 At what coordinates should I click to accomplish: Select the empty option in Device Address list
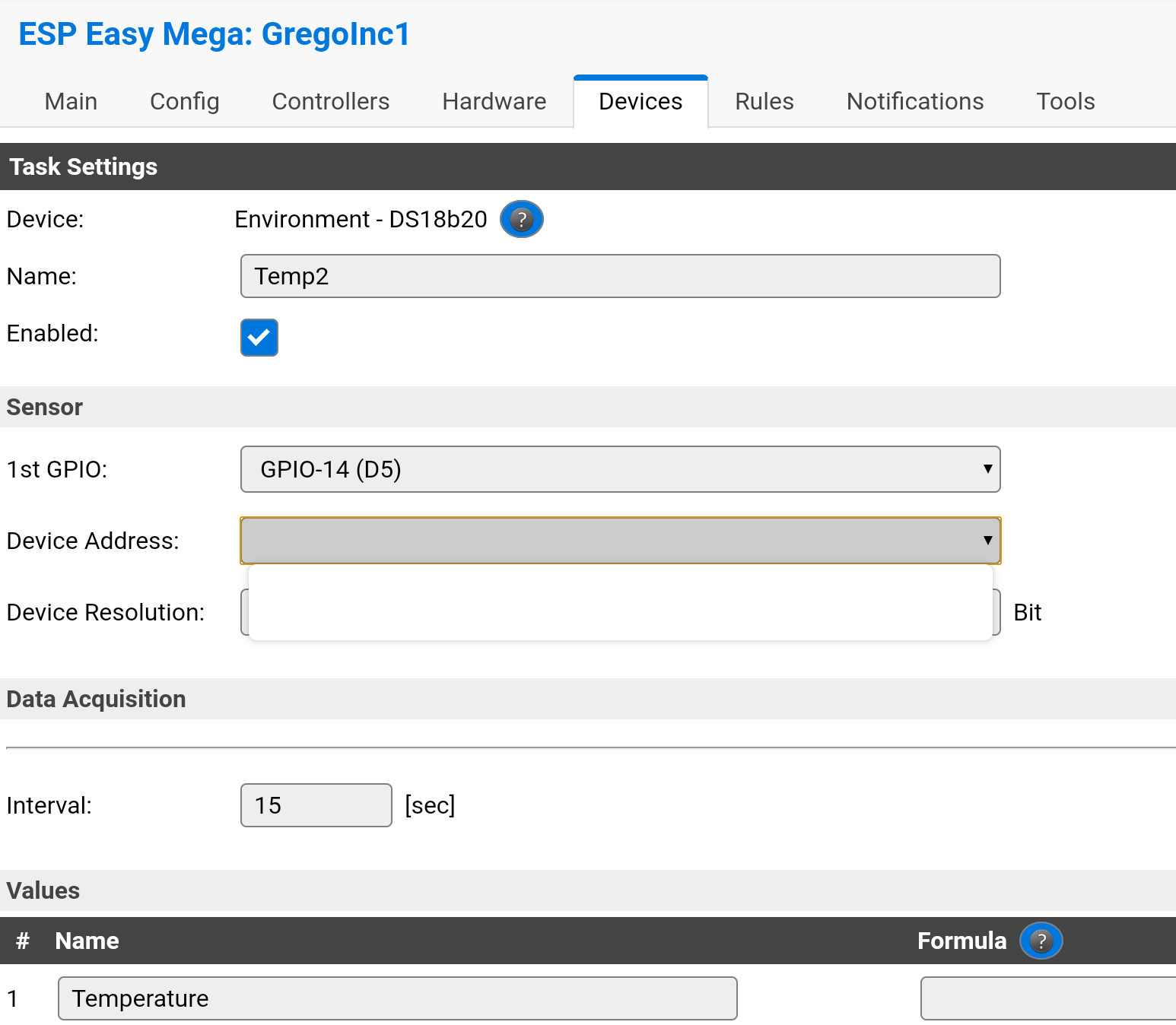pyautogui.click(x=620, y=602)
